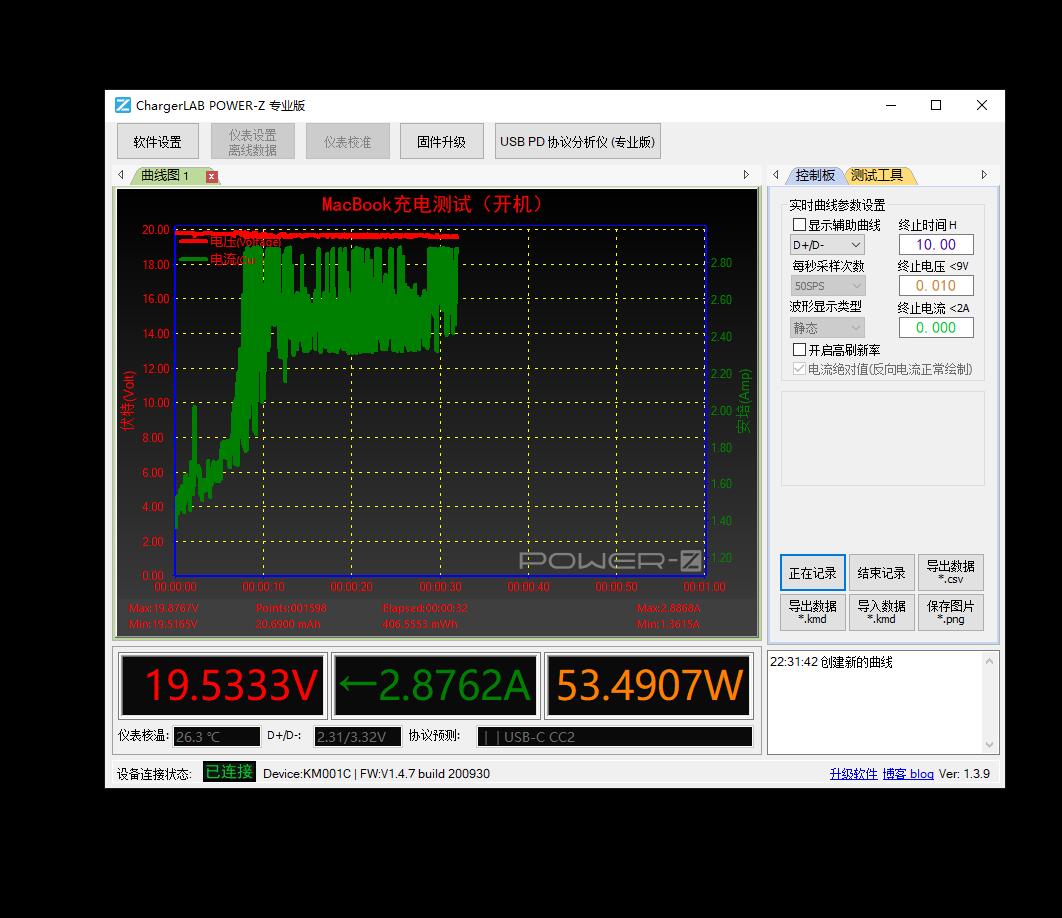Enable 开启高刷新率 checkbox
1062x918 pixels.
tap(800, 350)
